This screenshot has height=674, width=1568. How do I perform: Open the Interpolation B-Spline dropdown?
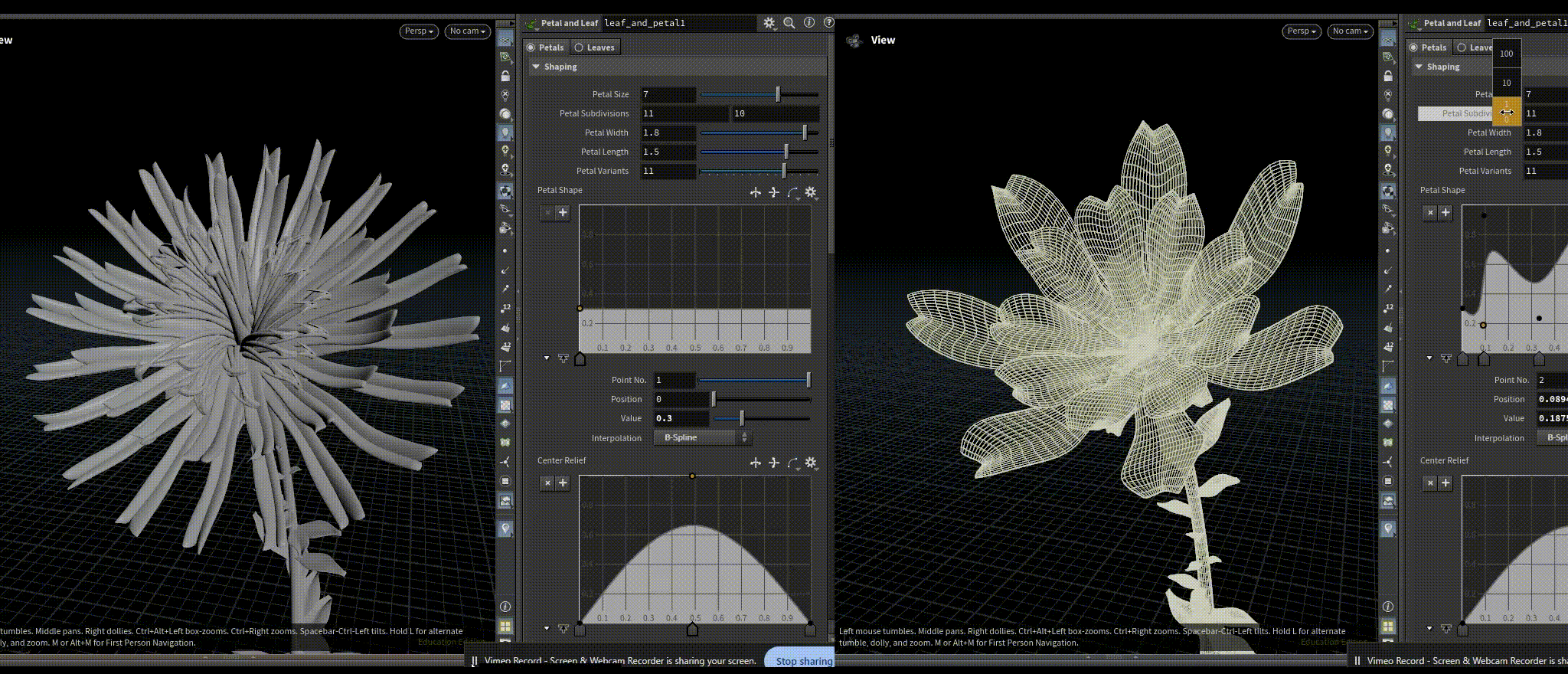702,437
